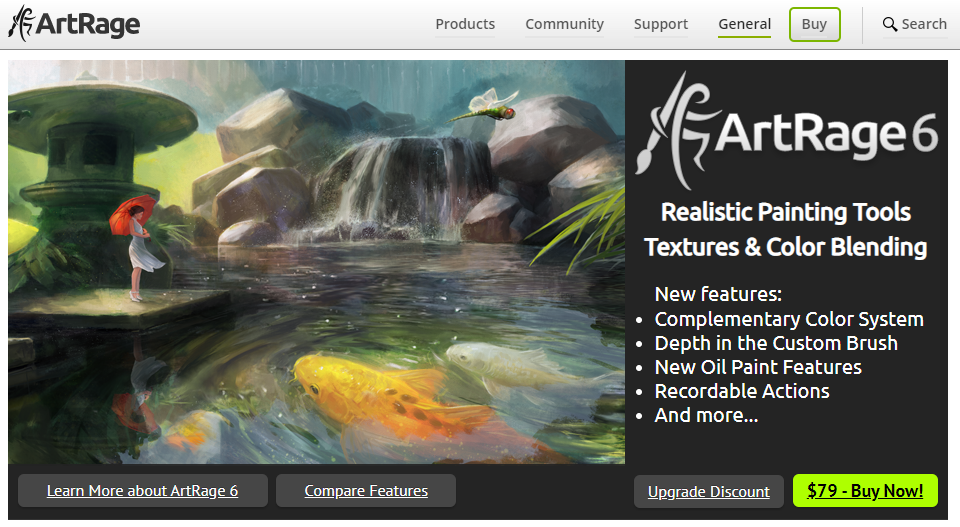Viewport: 960px width, 527px height.
Task: Click the New features: label
Action: tap(718, 294)
